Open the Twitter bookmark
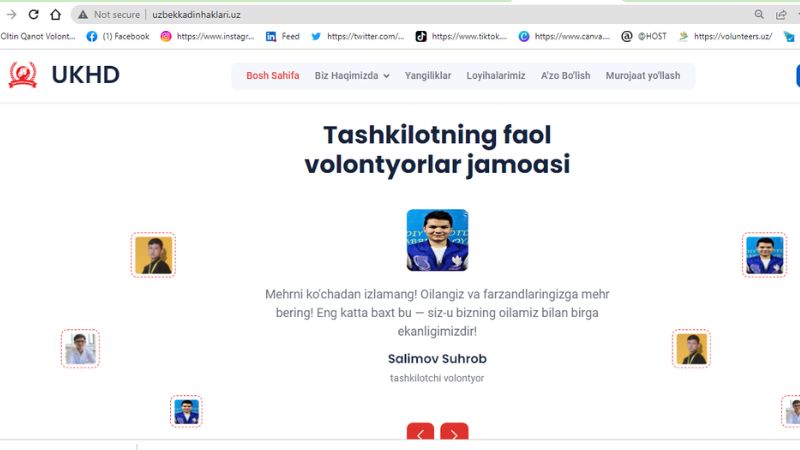 coord(357,36)
